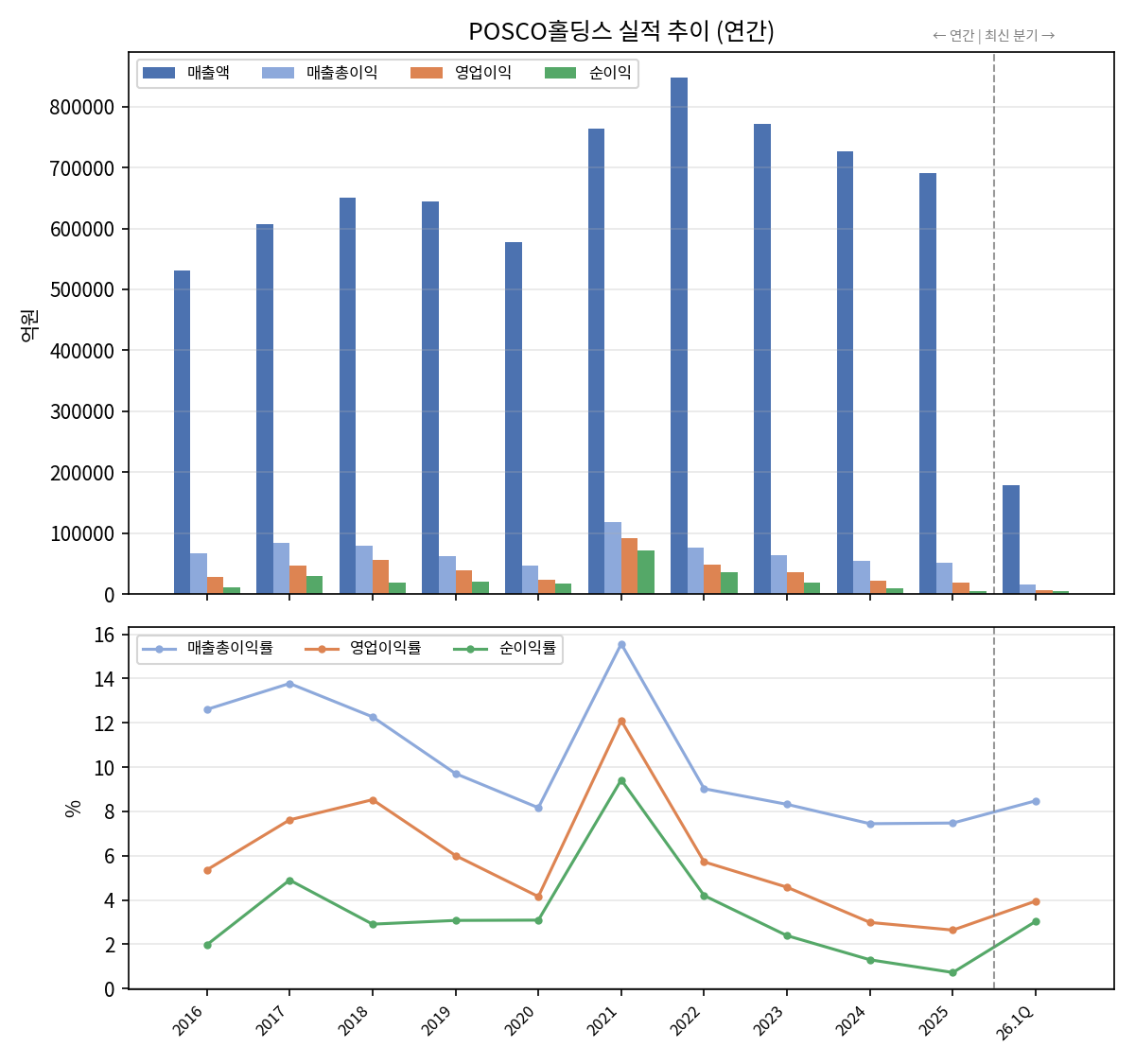The image size is (1135, 1064).
Task: Click the 매출총이익 legend color swatch
Action: click(x=278, y=73)
